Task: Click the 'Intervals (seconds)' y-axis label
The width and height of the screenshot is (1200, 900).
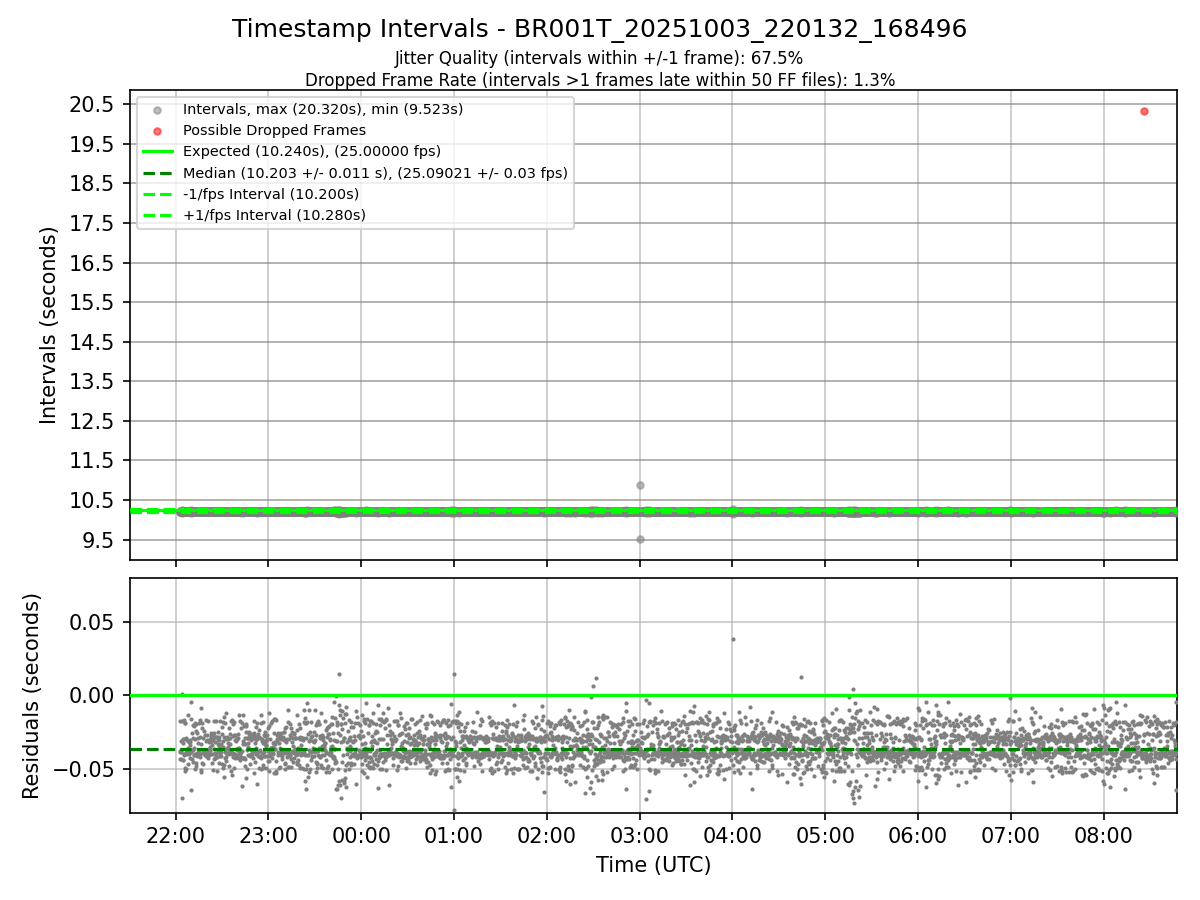Action: coord(49,325)
